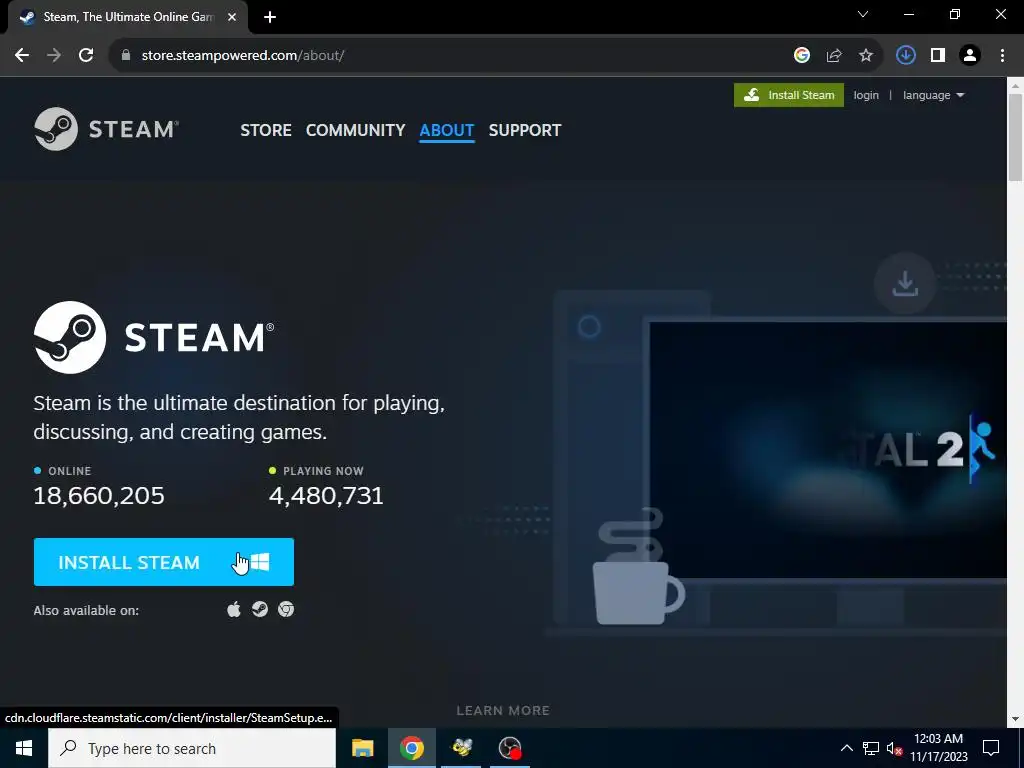The height and width of the screenshot is (768, 1024).
Task: Open a new browser tab
Action: pyautogui.click(x=270, y=17)
